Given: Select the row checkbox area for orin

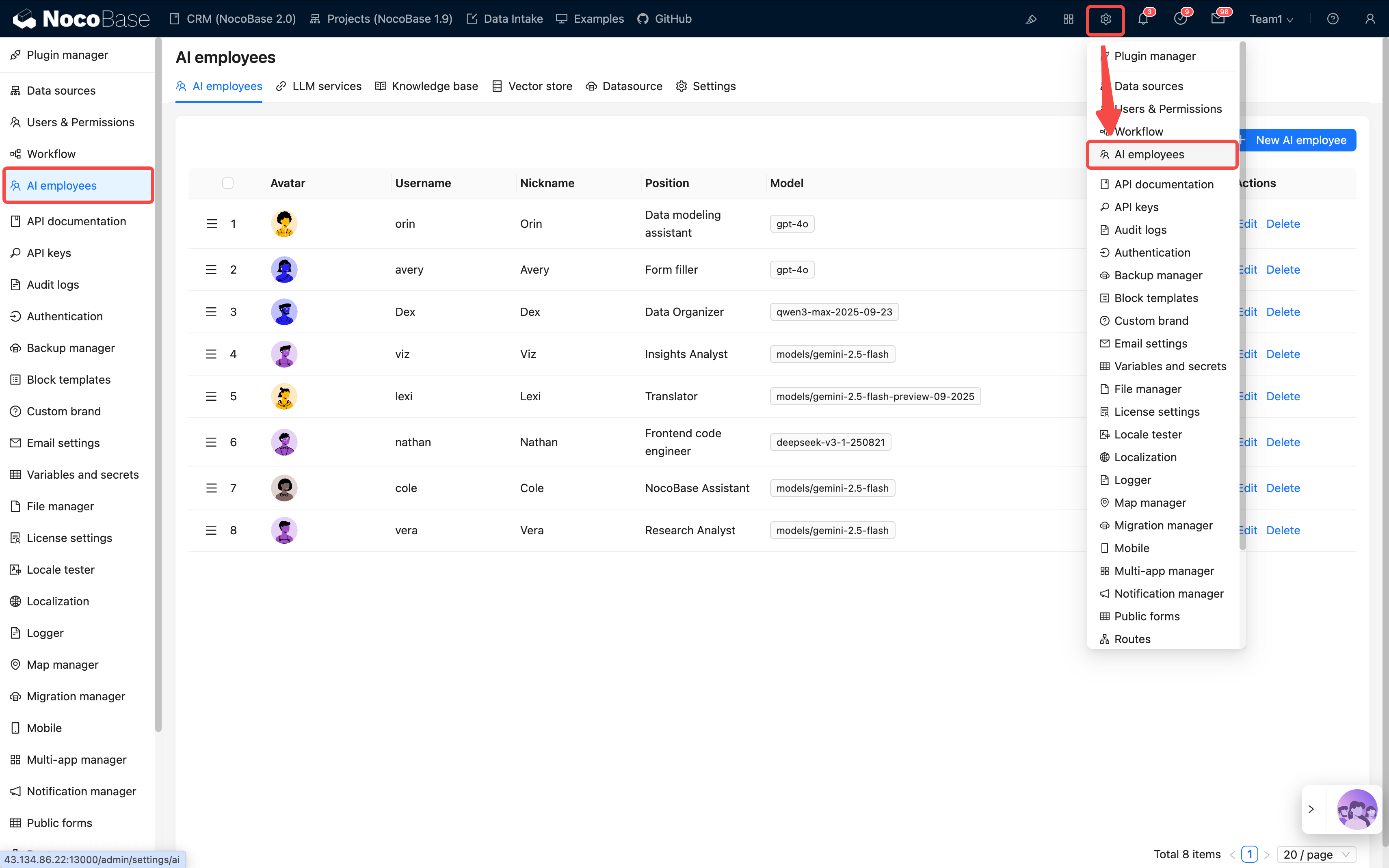Looking at the screenshot, I should click(x=227, y=223).
